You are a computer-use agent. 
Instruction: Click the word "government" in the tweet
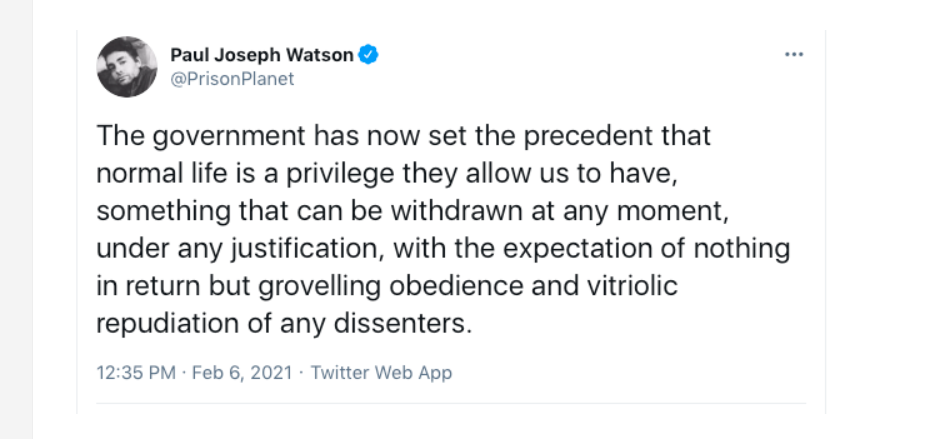pos(229,137)
